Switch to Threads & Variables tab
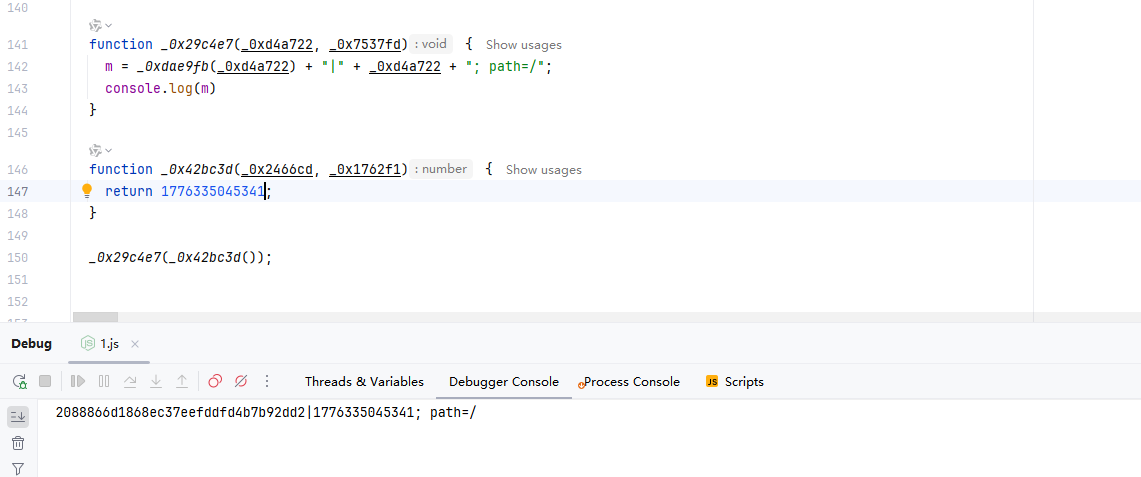This screenshot has height=477, width=1141. (x=364, y=382)
